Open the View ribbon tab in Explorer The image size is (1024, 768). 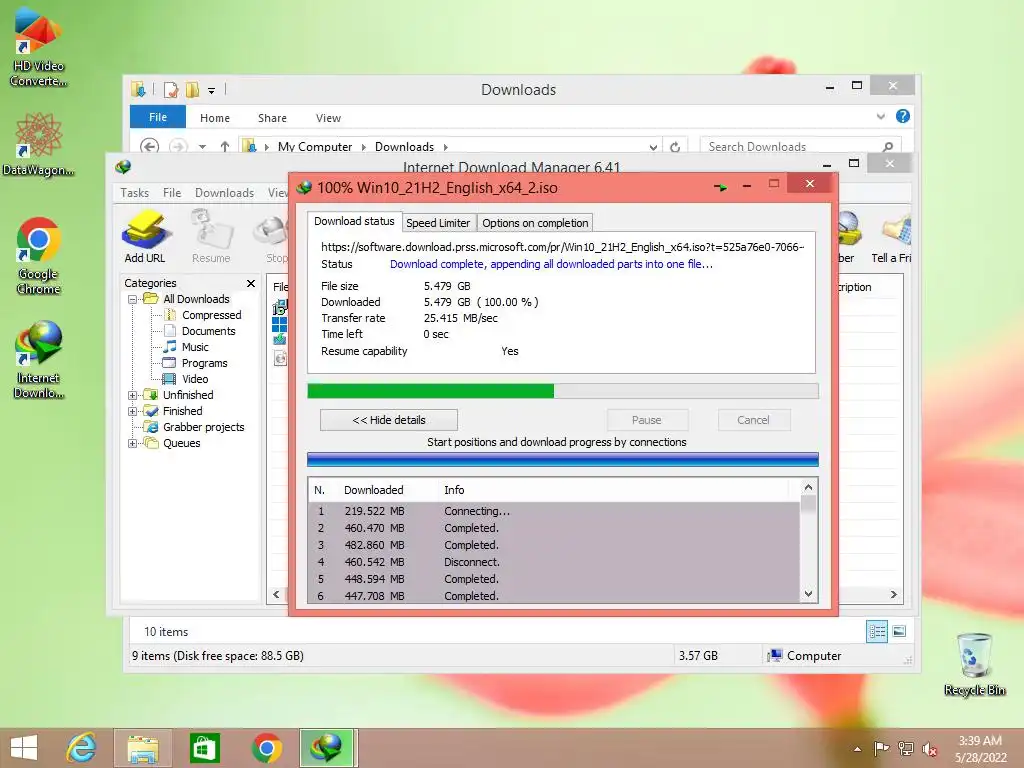point(328,118)
